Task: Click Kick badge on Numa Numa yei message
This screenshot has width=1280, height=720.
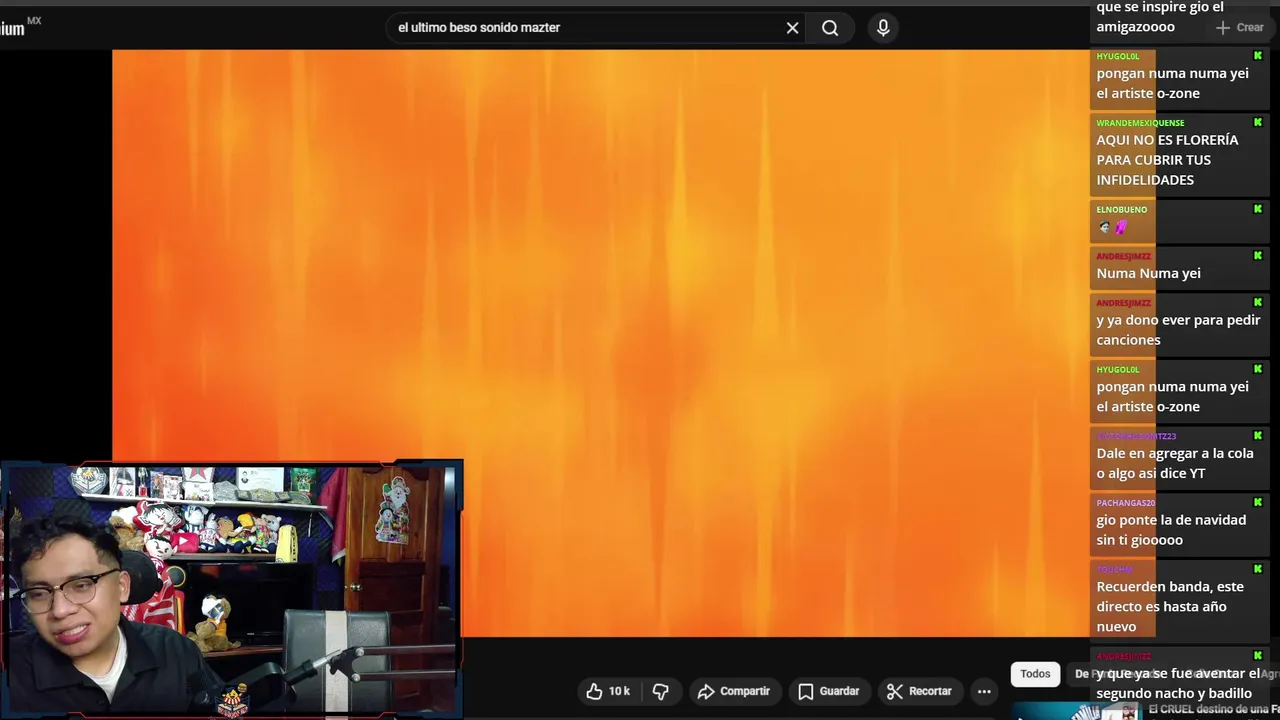Action: [1257, 256]
